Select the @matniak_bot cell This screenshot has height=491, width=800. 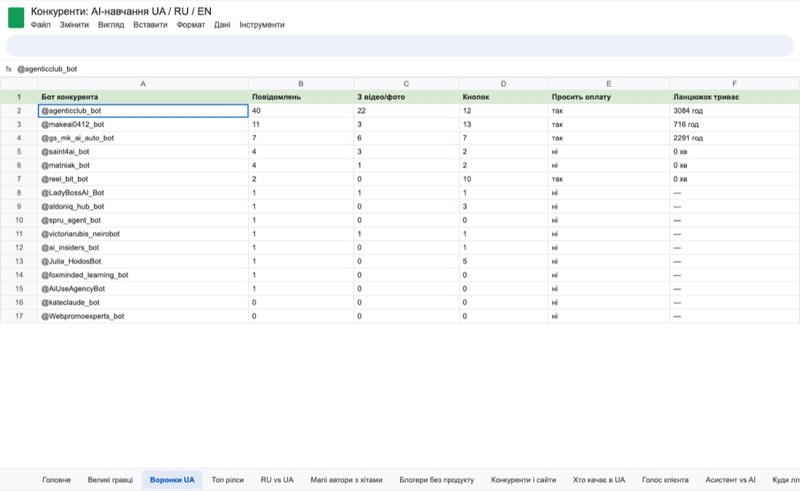143,165
